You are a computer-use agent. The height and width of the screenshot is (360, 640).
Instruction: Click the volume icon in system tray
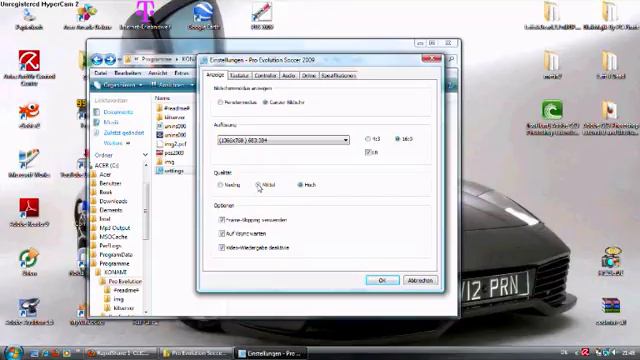pyautogui.click(x=613, y=352)
